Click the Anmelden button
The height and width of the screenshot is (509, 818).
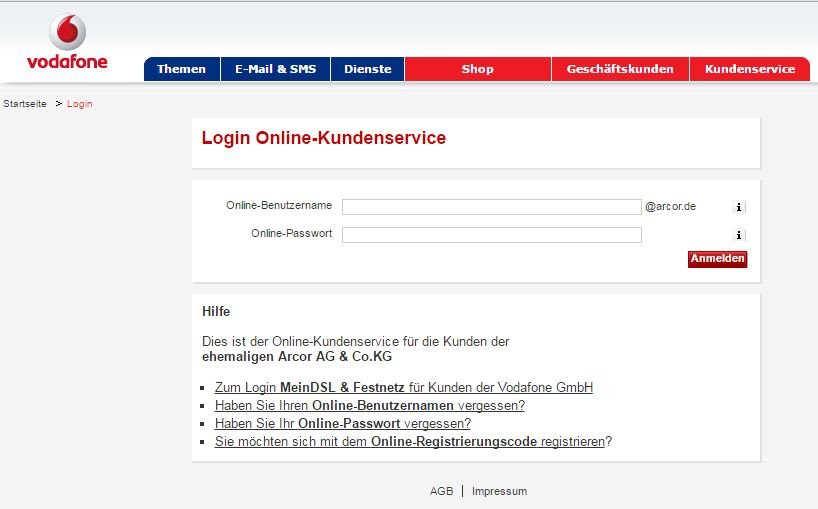pos(717,259)
